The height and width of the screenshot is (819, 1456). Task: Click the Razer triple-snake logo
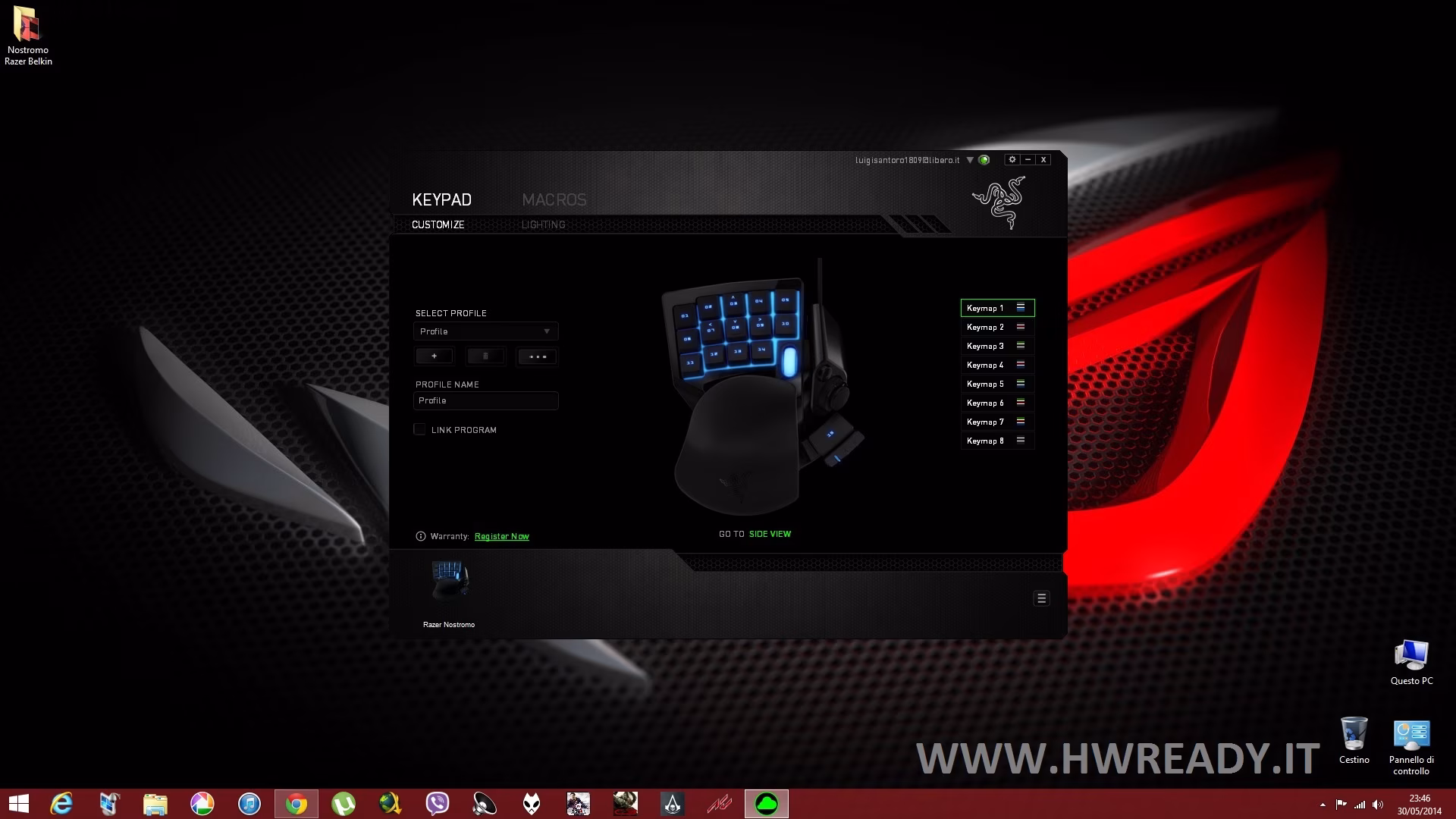999,202
